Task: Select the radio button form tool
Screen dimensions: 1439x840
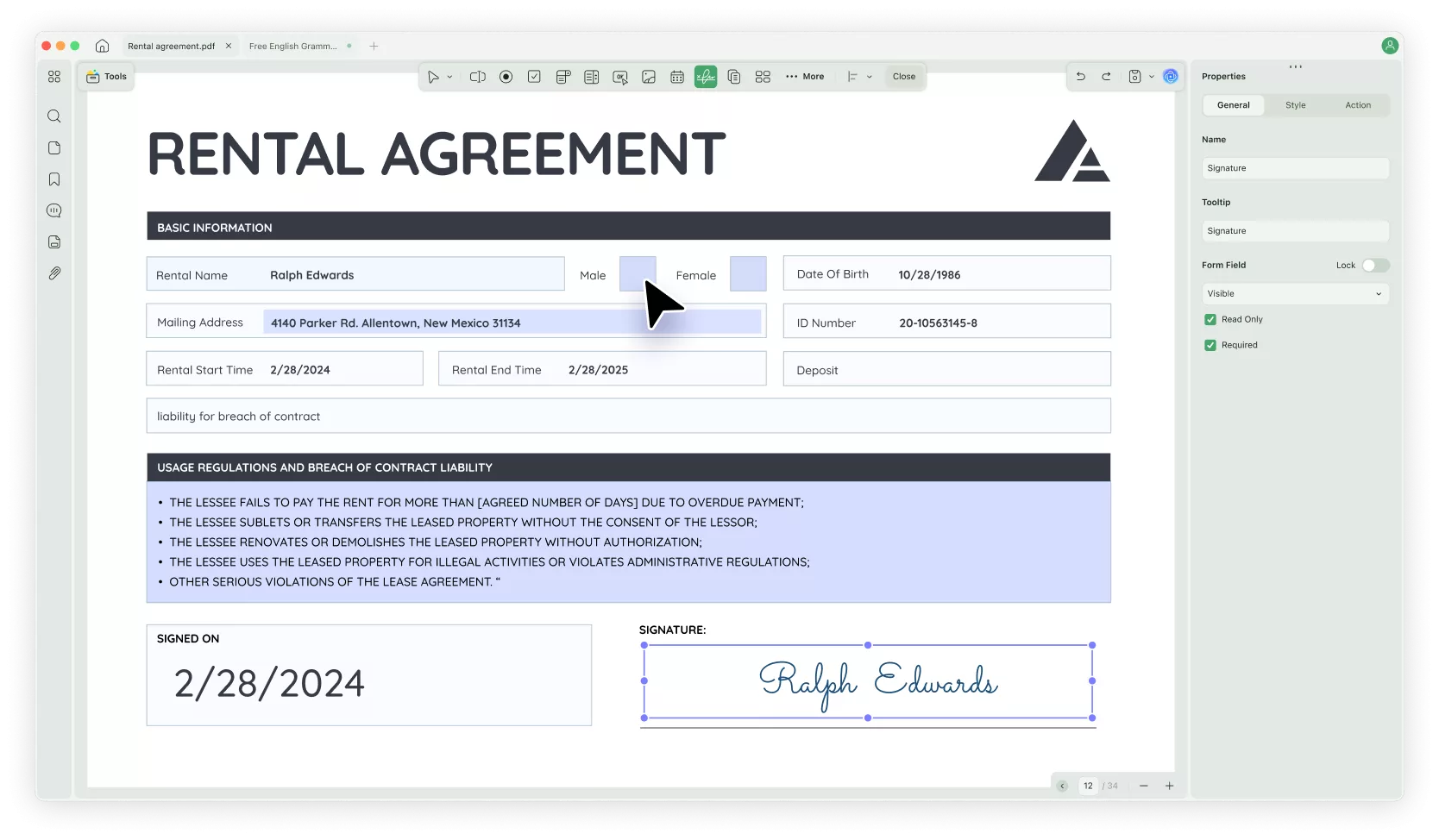Action: pos(506,76)
